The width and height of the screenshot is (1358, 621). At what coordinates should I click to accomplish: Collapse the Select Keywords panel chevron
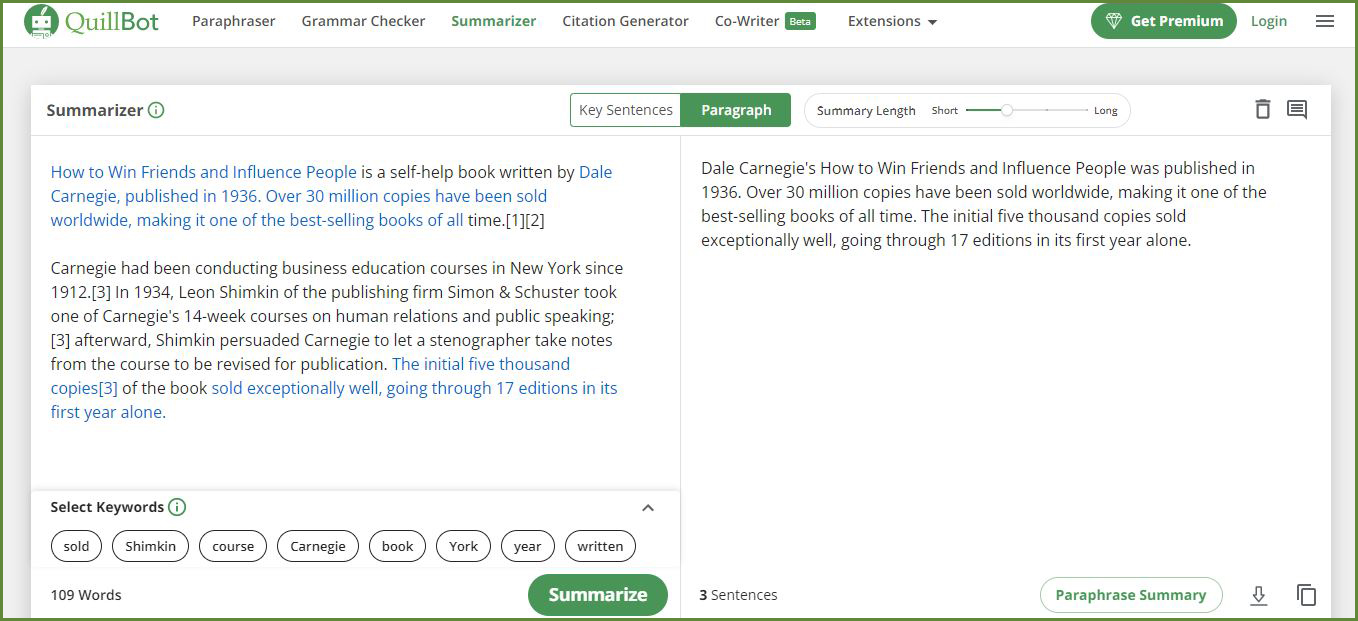point(648,508)
